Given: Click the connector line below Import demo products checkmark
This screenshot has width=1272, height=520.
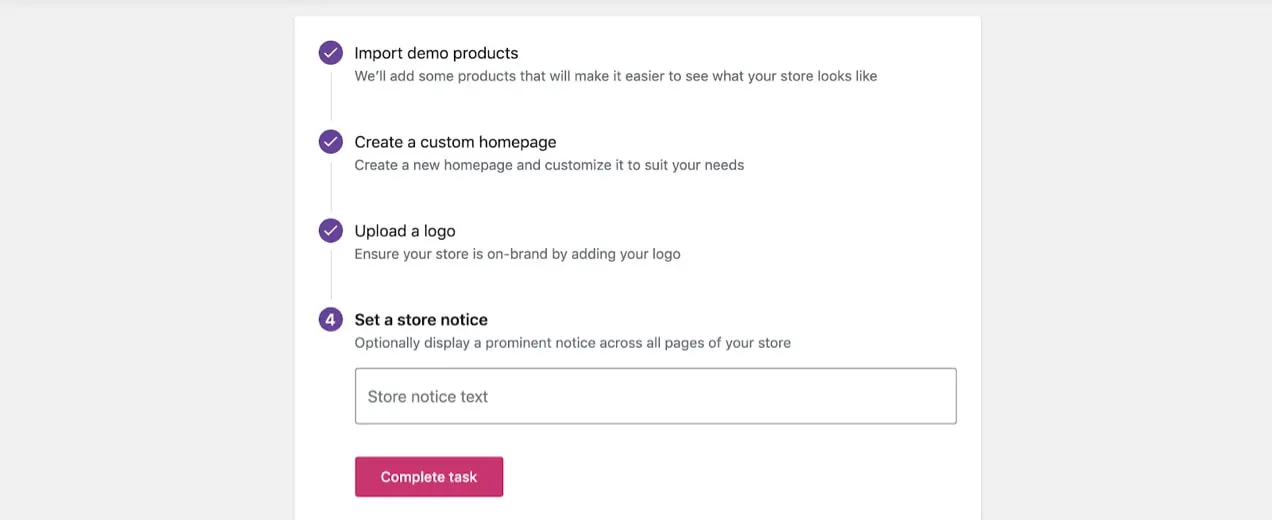Looking at the screenshot, I should pos(330,94).
